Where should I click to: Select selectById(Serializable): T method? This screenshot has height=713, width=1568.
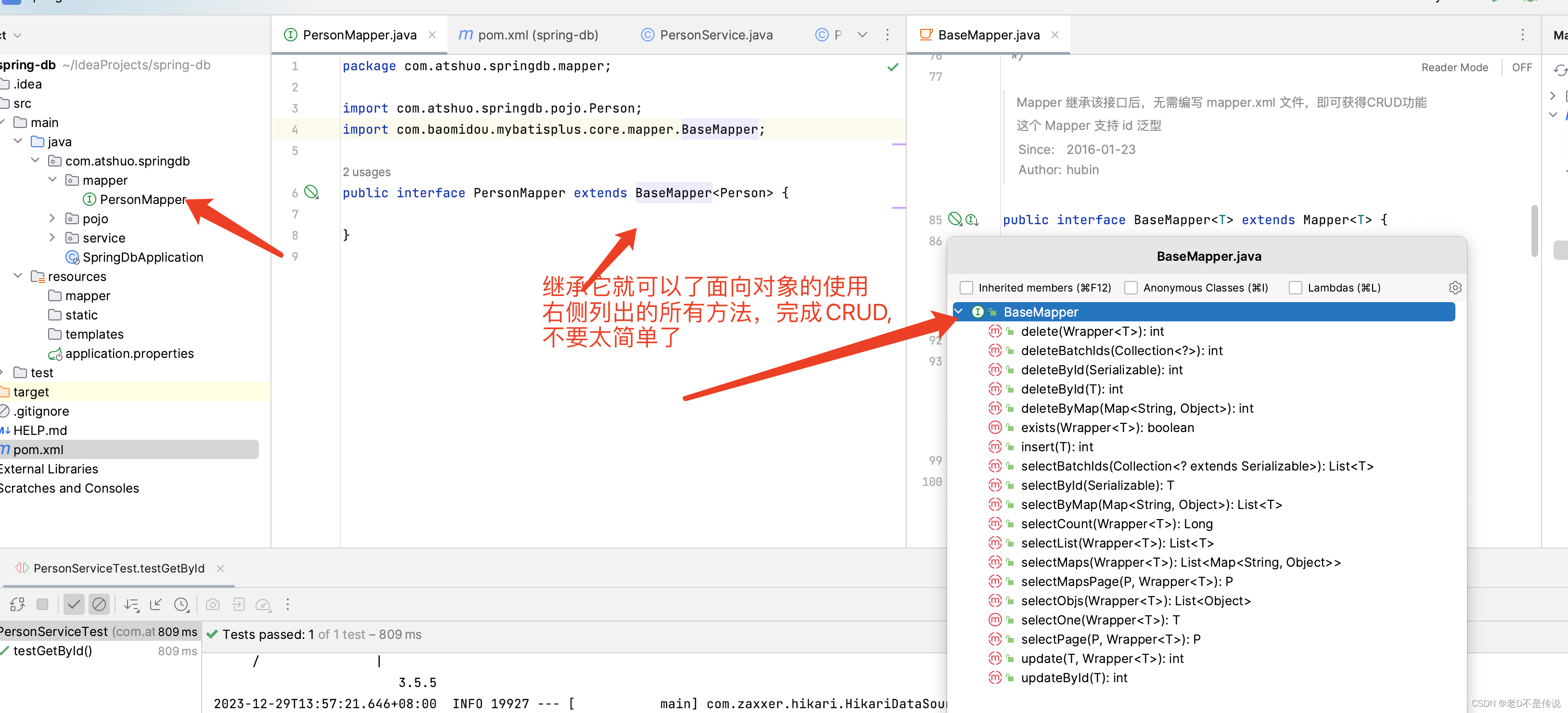(x=1097, y=485)
